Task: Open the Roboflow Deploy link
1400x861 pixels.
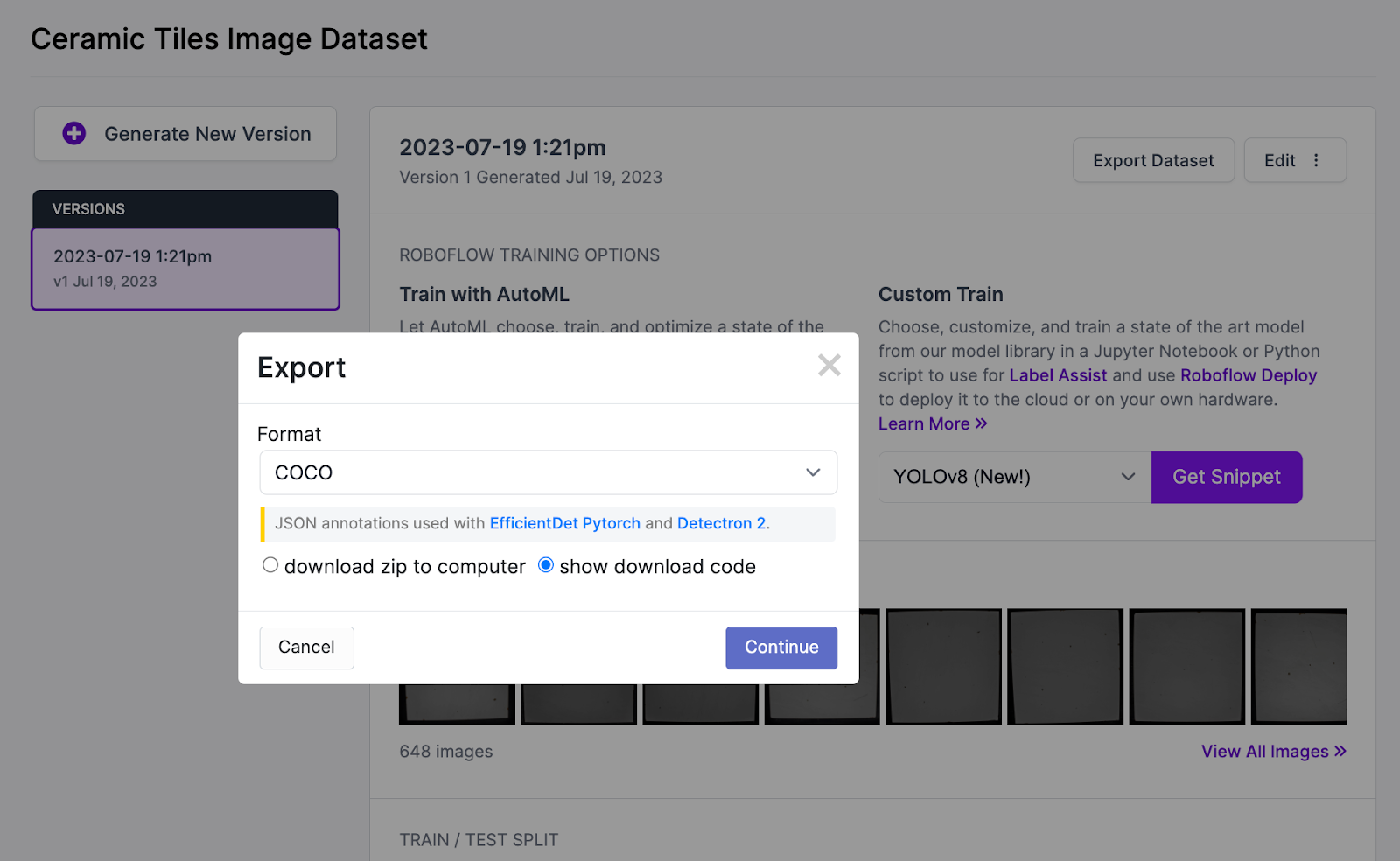Action: [x=1248, y=375]
